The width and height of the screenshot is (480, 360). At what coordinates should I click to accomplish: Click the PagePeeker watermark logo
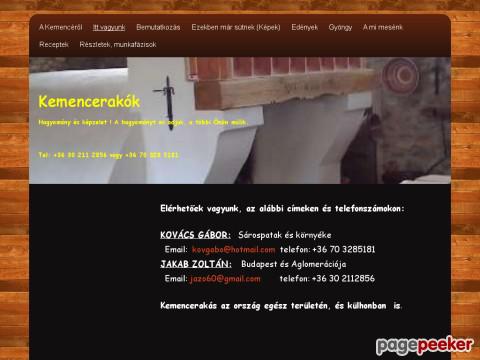tap(425, 346)
